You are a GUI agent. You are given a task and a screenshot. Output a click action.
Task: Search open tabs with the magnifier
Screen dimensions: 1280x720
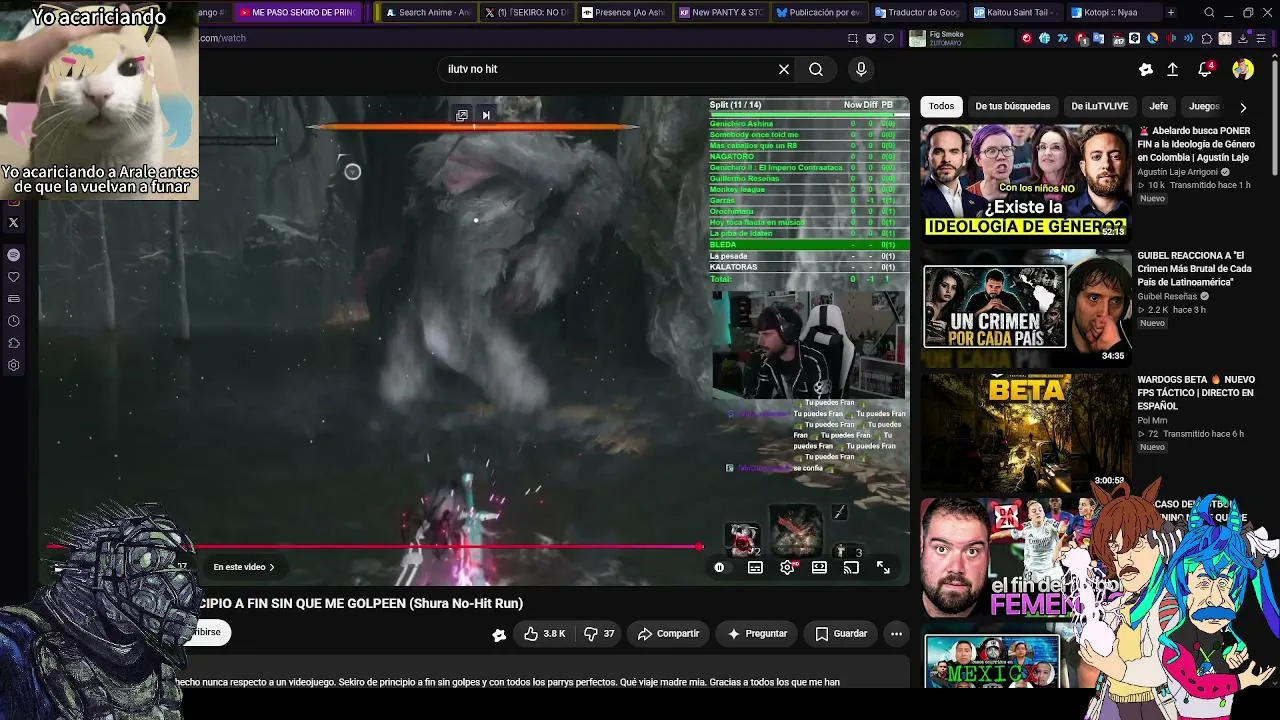(x=1209, y=13)
